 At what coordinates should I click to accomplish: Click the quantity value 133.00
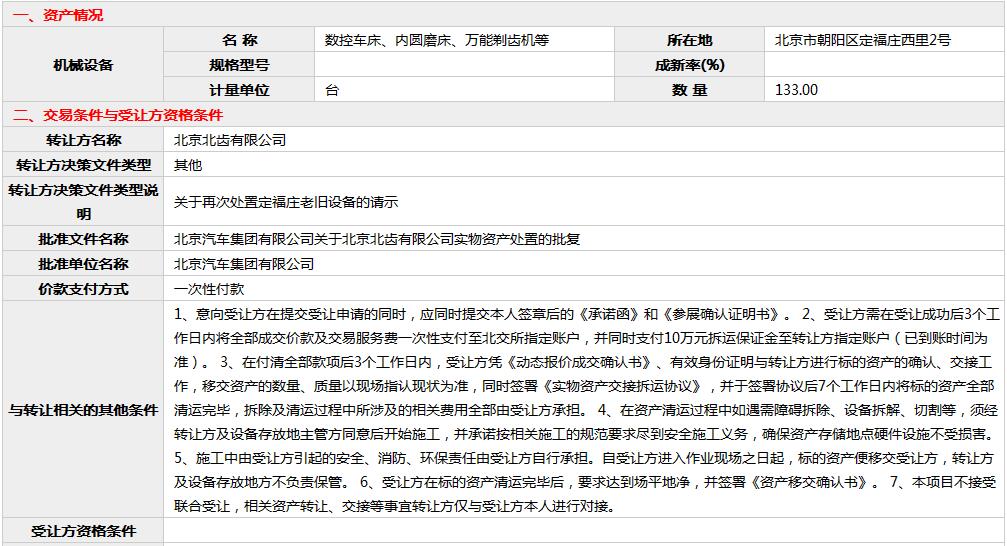tap(797, 90)
